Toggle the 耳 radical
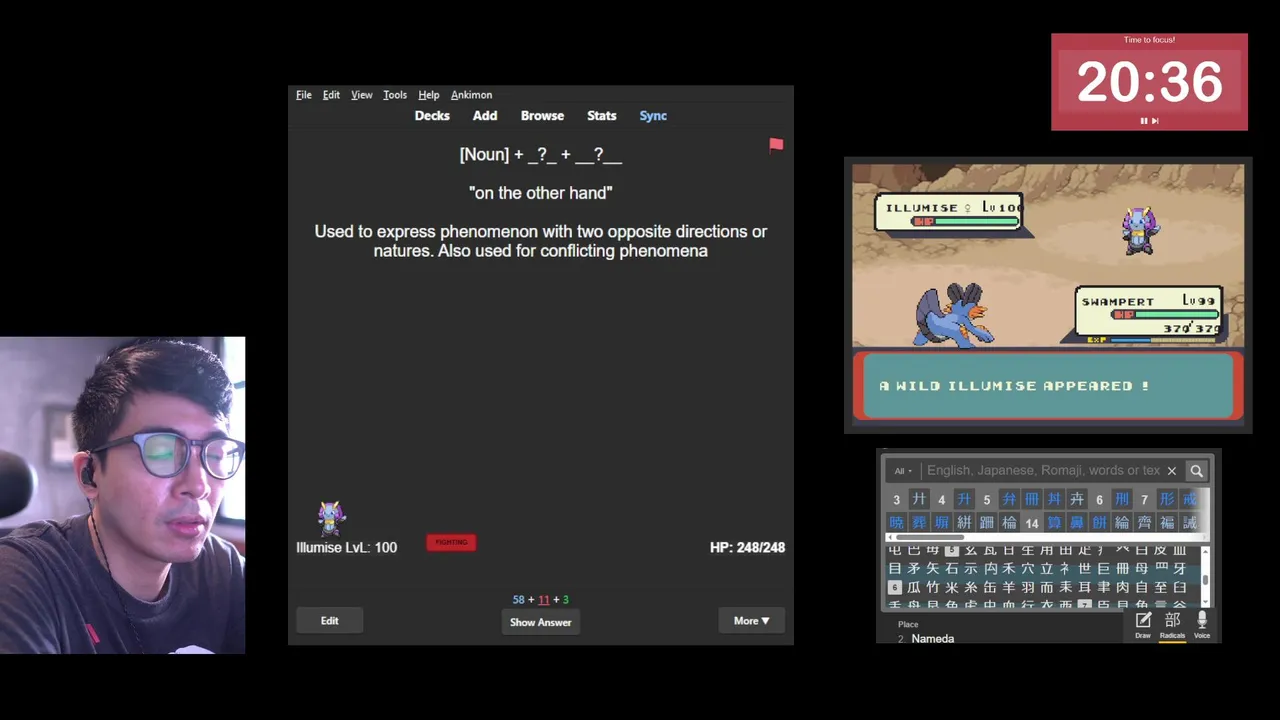 click(x=1085, y=587)
